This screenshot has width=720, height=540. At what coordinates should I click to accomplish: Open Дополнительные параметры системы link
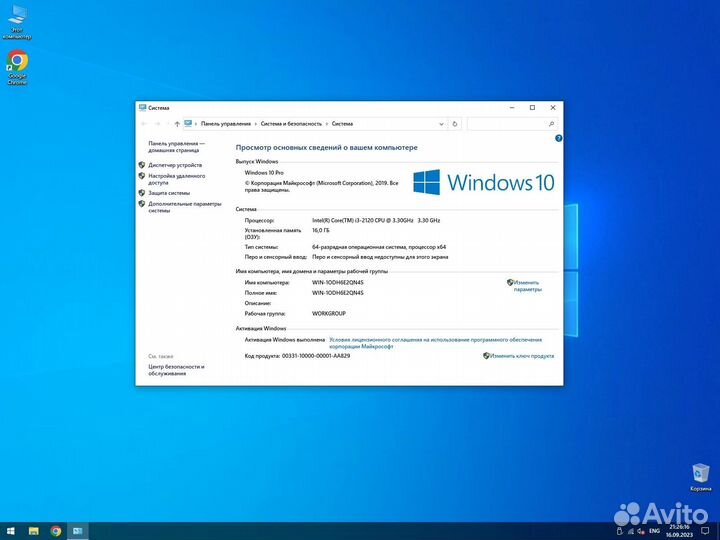(185, 207)
